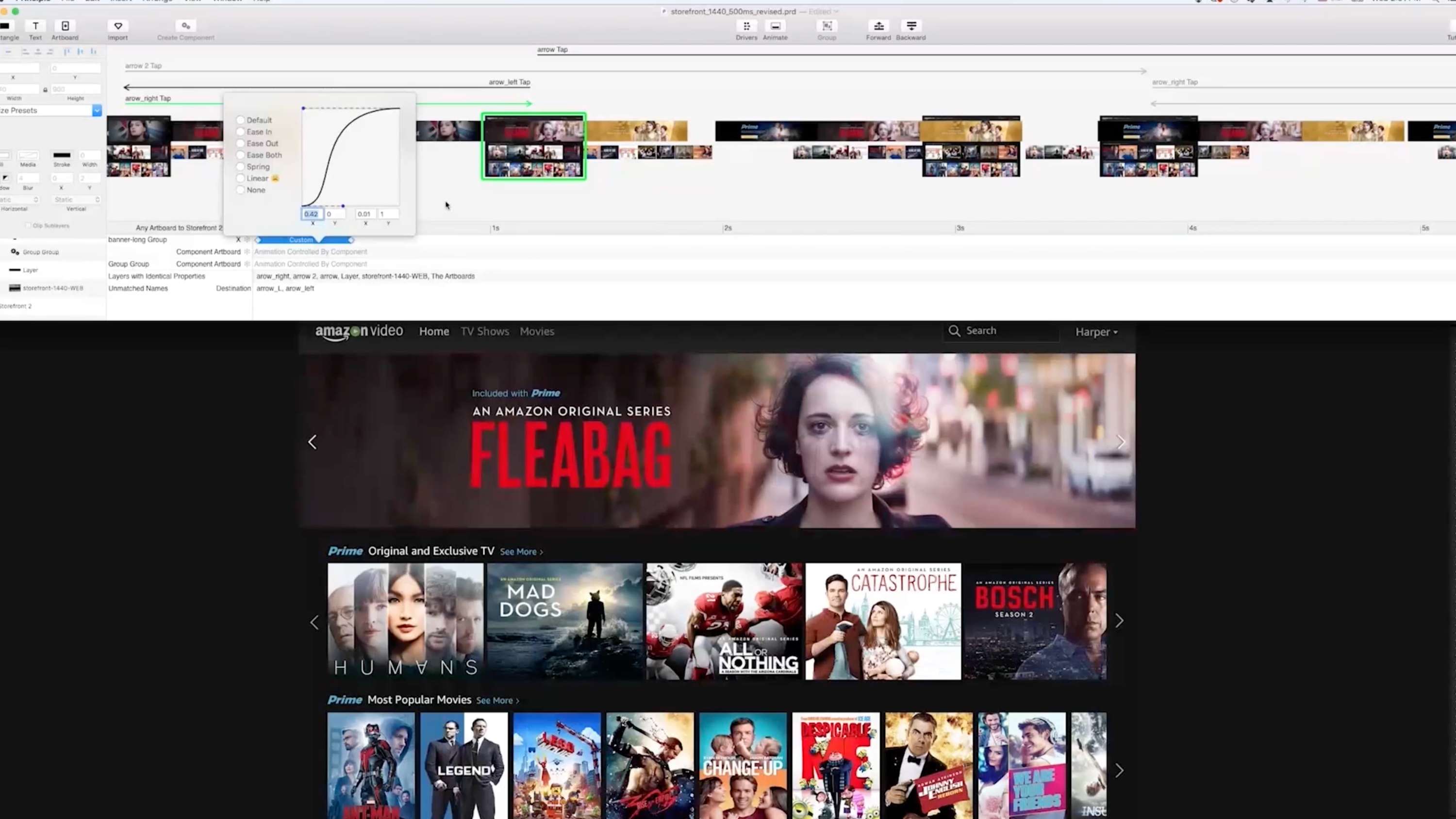
Task: Select the Default easing option
Action: [240, 120]
